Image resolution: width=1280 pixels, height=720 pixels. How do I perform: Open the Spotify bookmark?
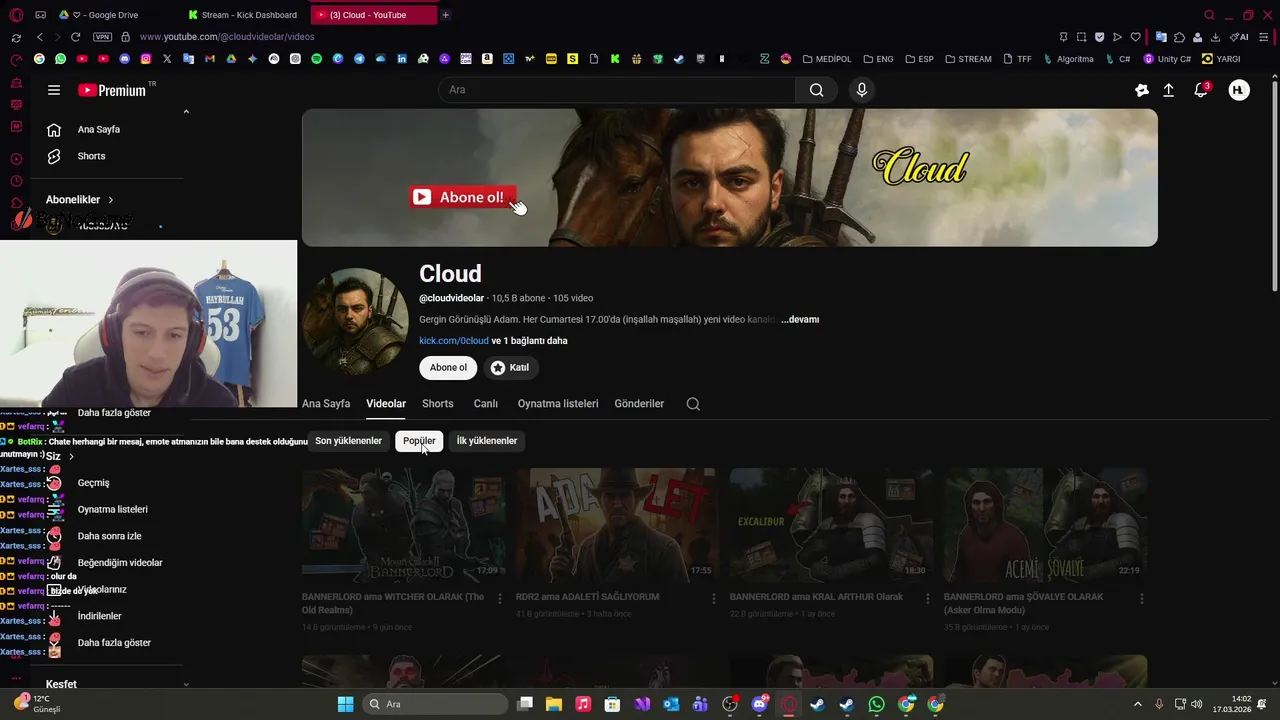[x=316, y=59]
